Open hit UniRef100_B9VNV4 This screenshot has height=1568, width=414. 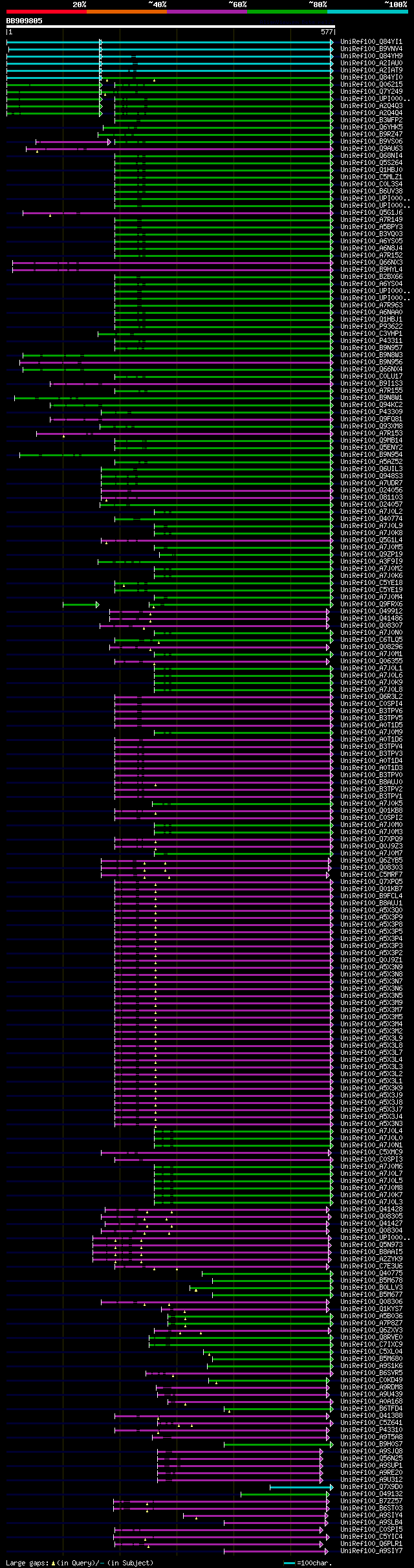(371, 49)
